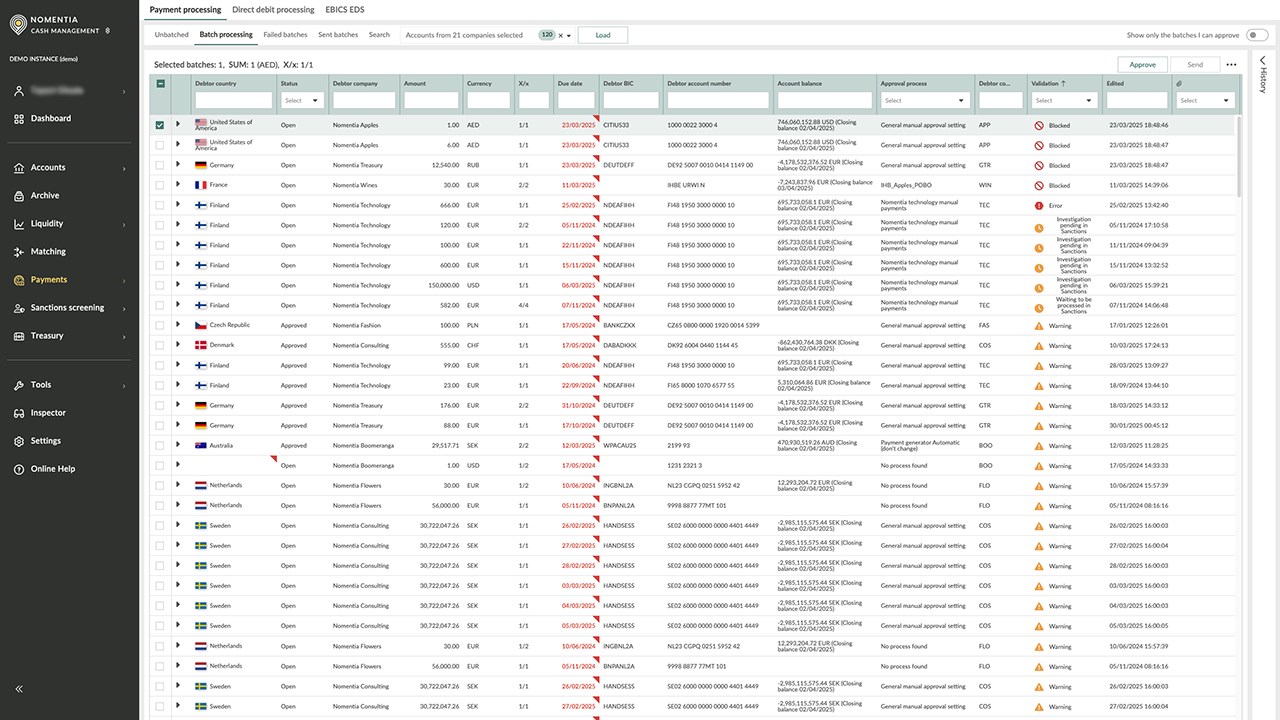1280x720 pixels.
Task: Check the box for the RUB 12,540.00 Germany row
Action: coord(160,165)
